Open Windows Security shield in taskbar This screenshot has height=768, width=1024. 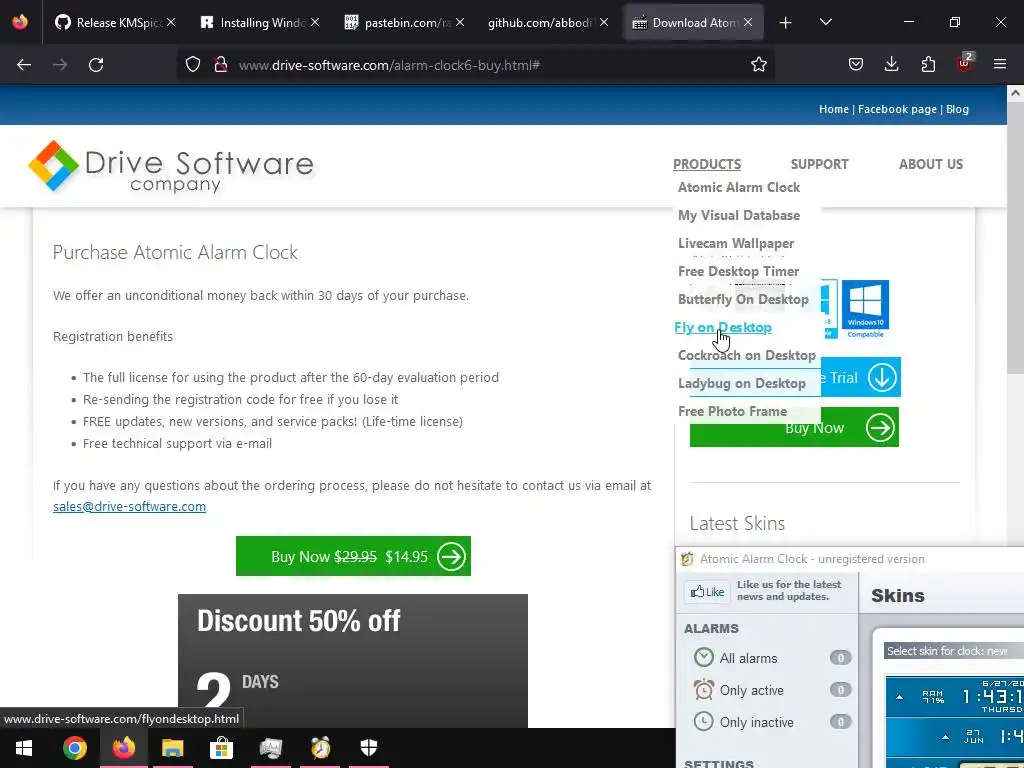pos(369,748)
